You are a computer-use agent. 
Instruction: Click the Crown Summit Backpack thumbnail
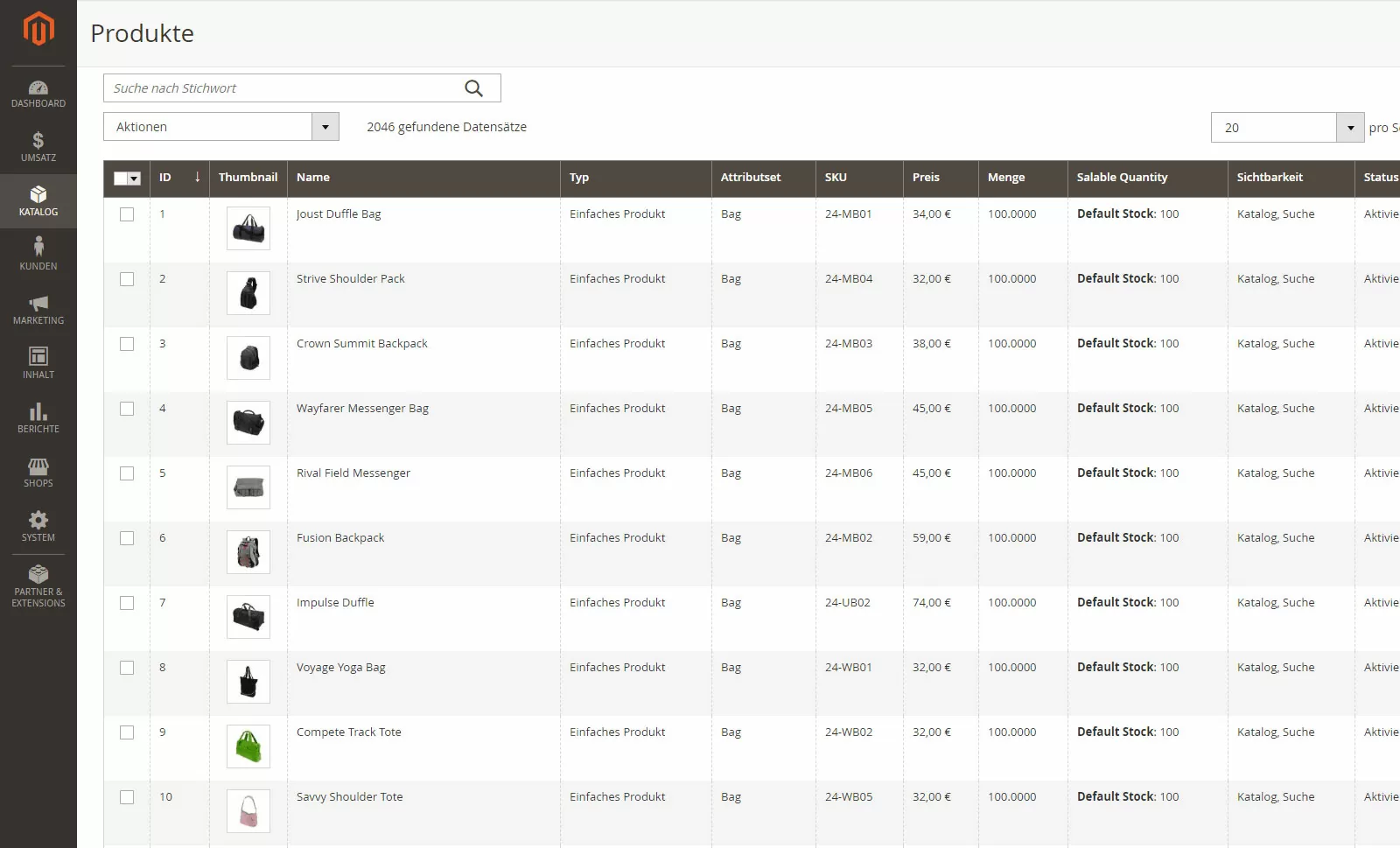(x=248, y=358)
